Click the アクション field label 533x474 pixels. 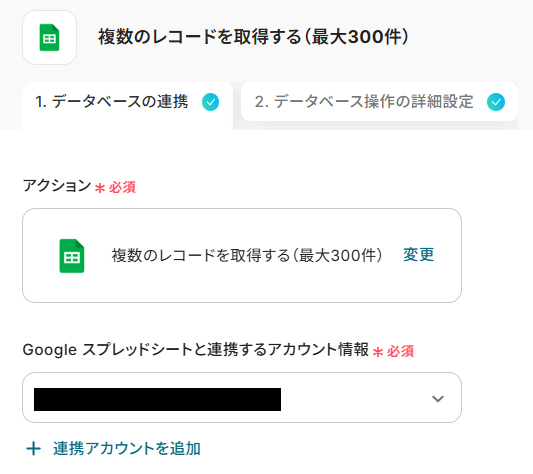(57, 186)
